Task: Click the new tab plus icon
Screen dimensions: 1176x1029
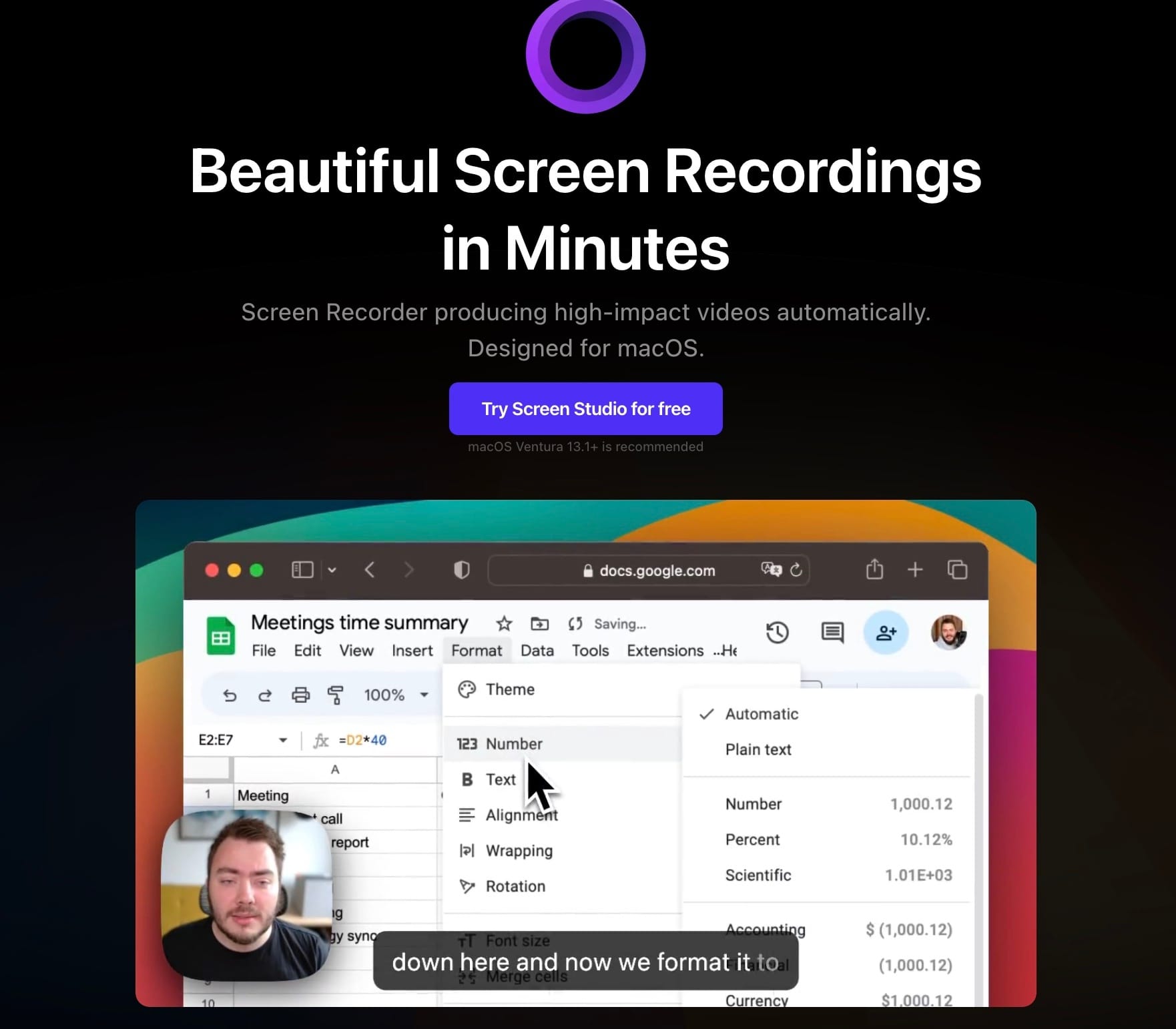Action: (915, 569)
